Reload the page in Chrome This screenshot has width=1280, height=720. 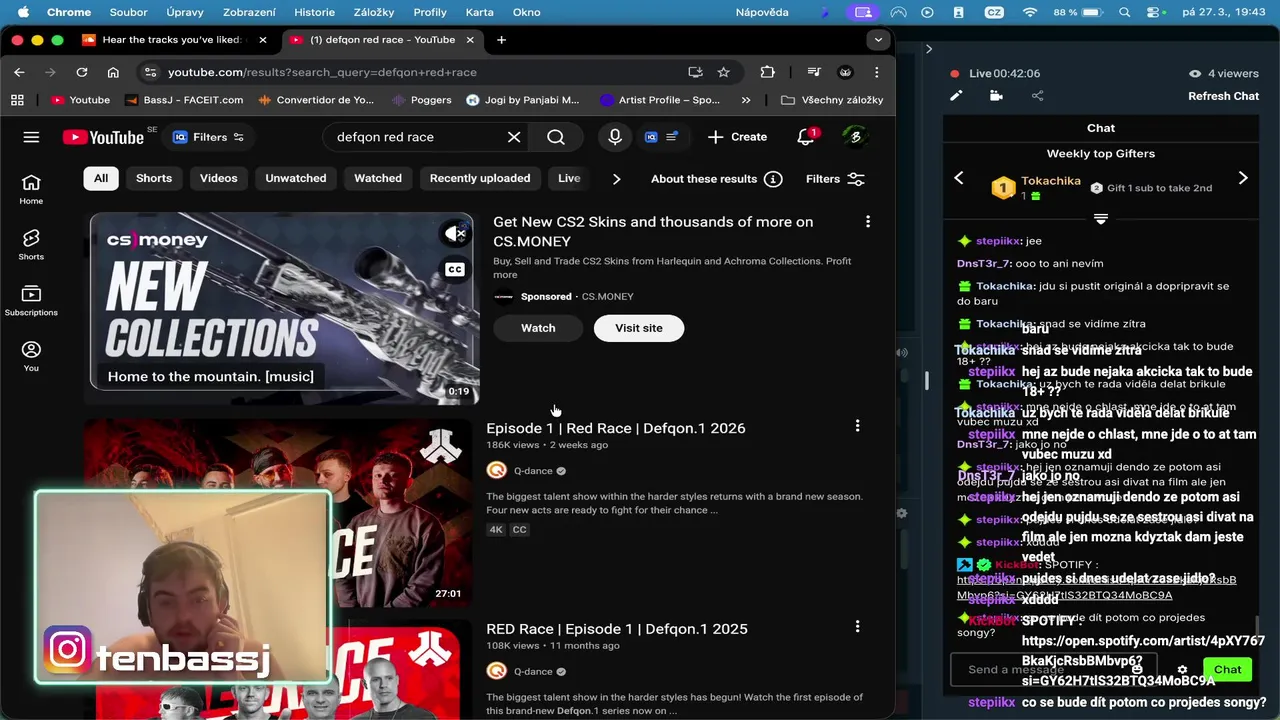click(x=82, y=72)
